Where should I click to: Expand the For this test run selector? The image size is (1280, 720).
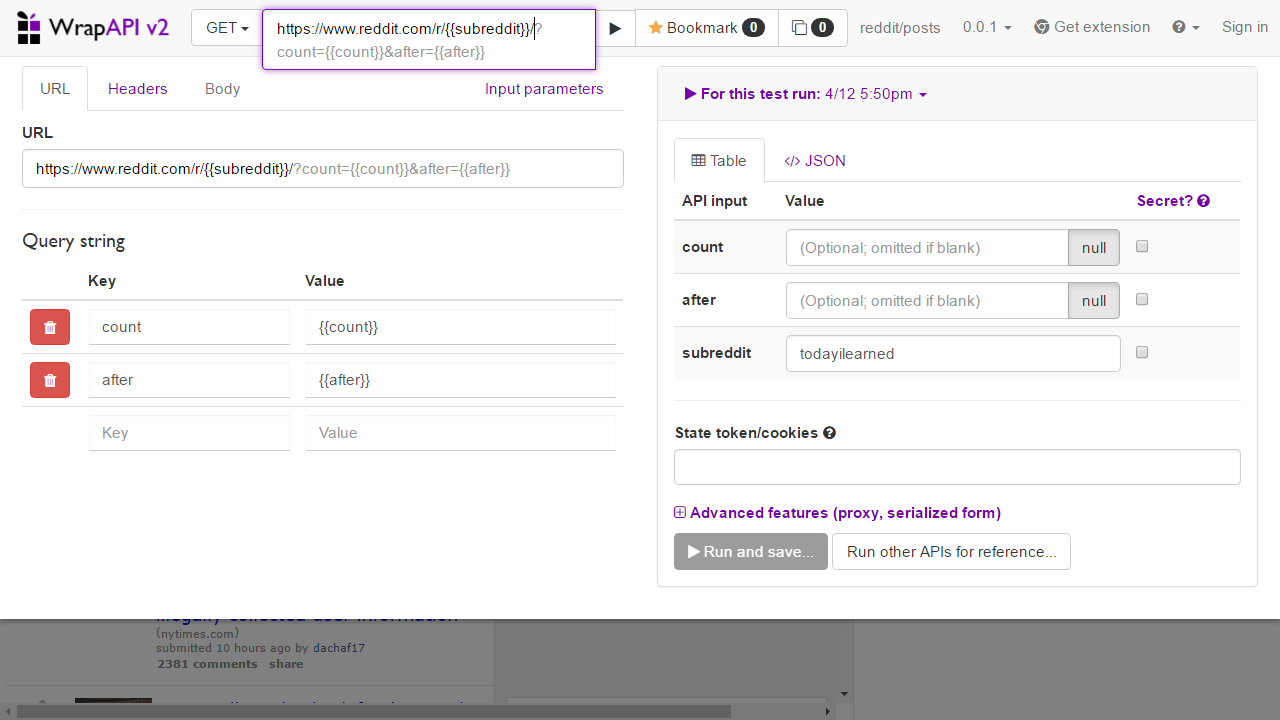[806, 93]
